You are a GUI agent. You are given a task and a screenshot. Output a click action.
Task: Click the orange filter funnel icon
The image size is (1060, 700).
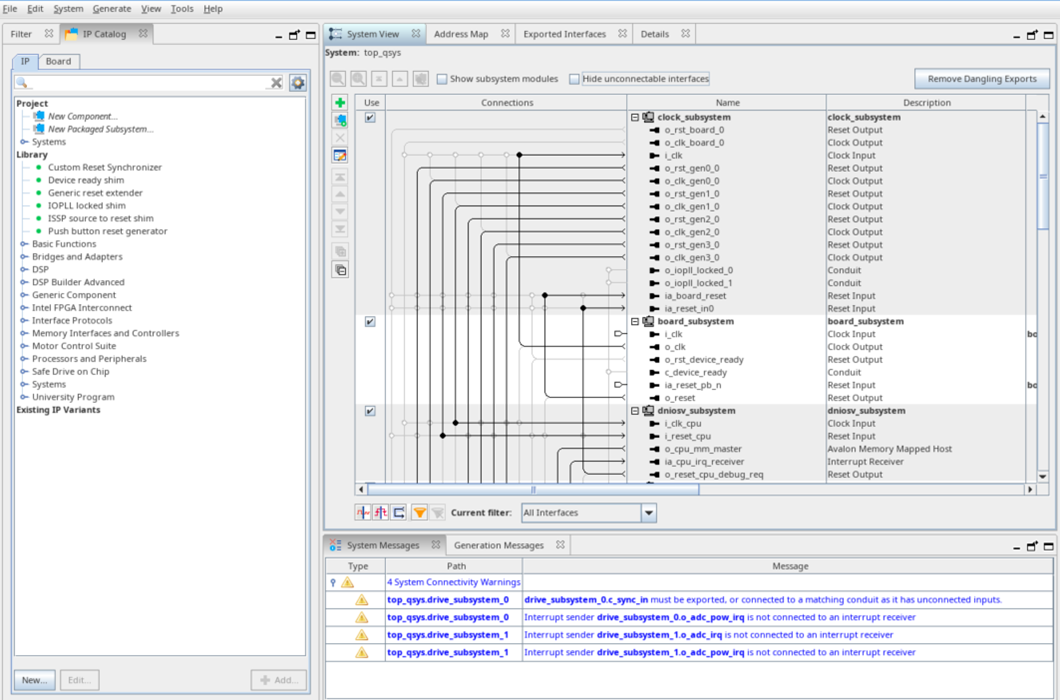point(420,513)
